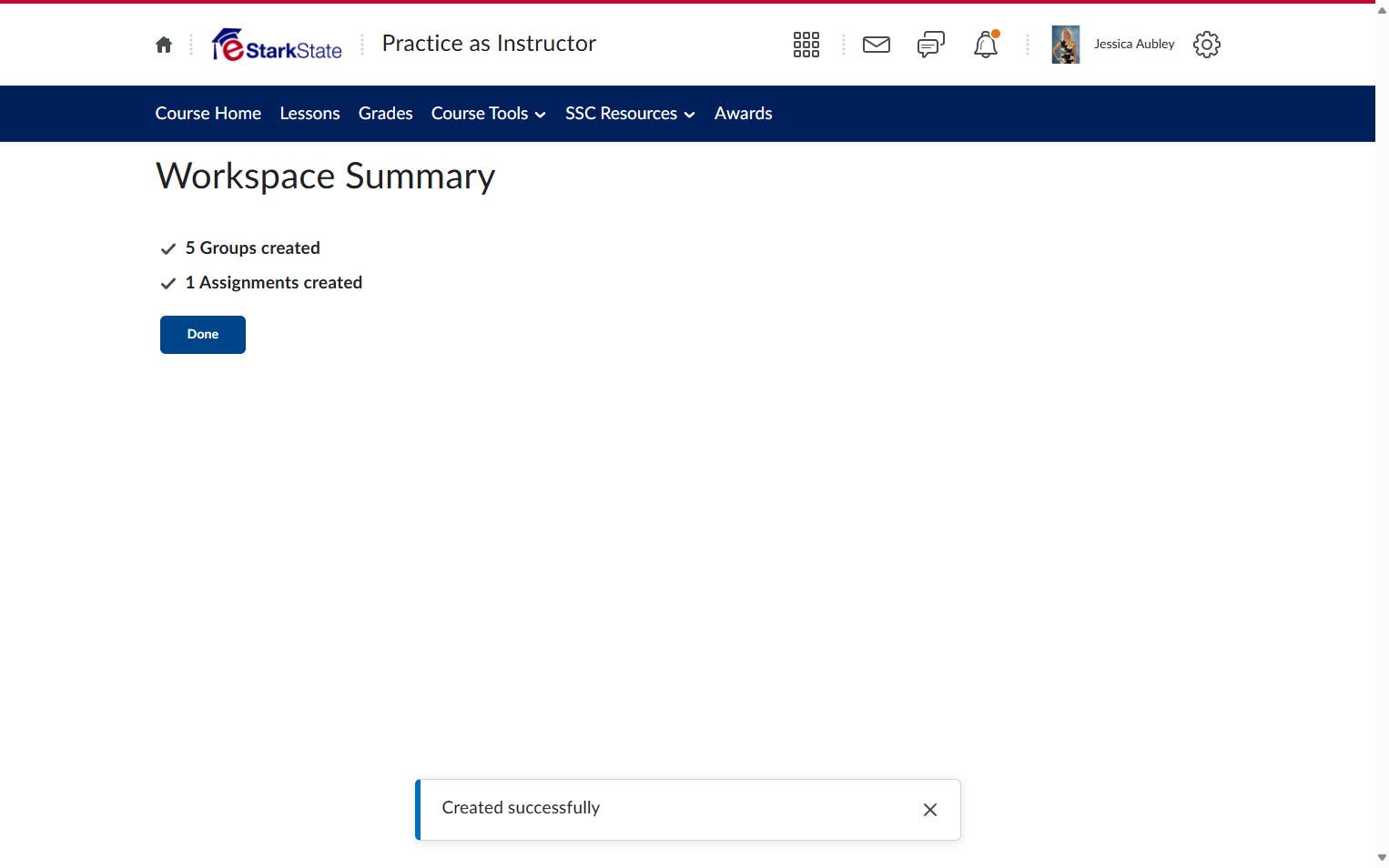Click Jessica Aubley profile picture
The height and width of the screenshot is (868, 1389).
[1066, 45]
